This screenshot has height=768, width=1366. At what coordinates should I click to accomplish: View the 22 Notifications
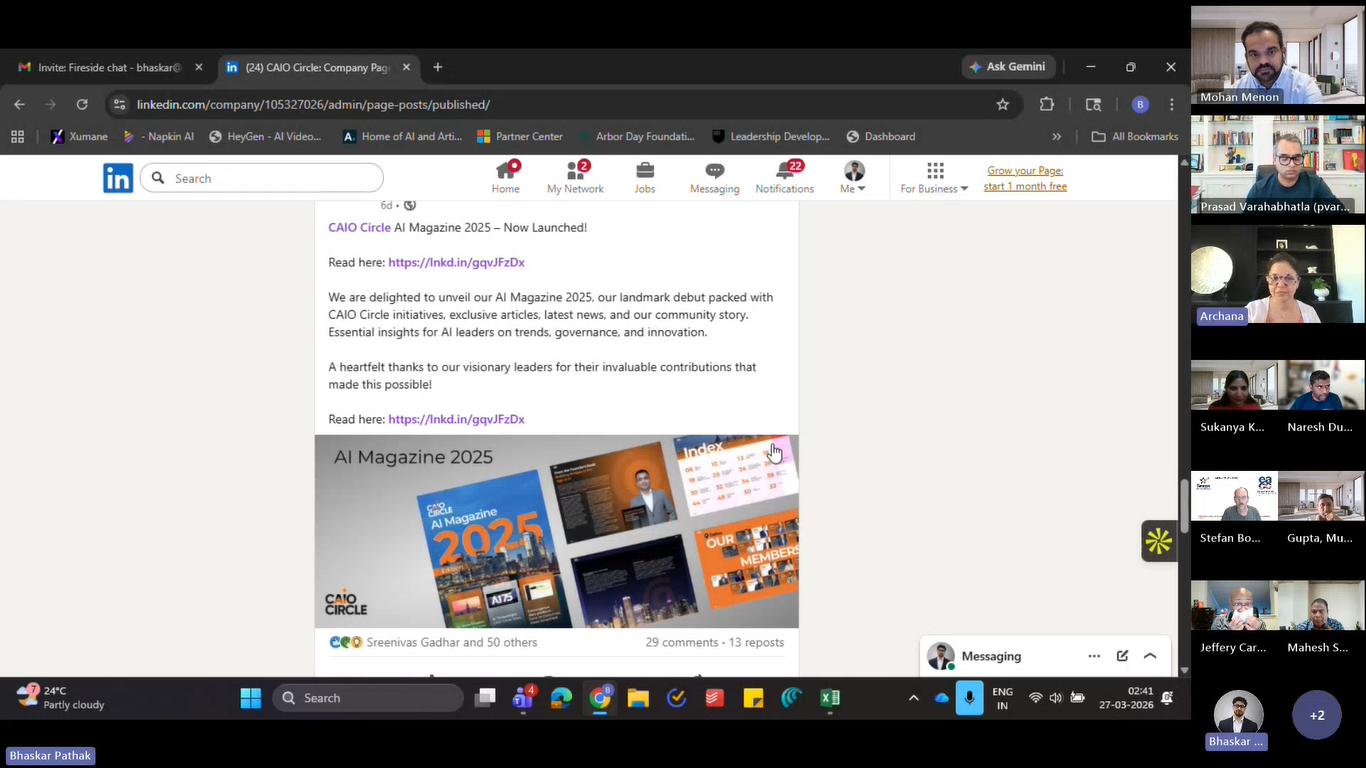click(784, 178)
